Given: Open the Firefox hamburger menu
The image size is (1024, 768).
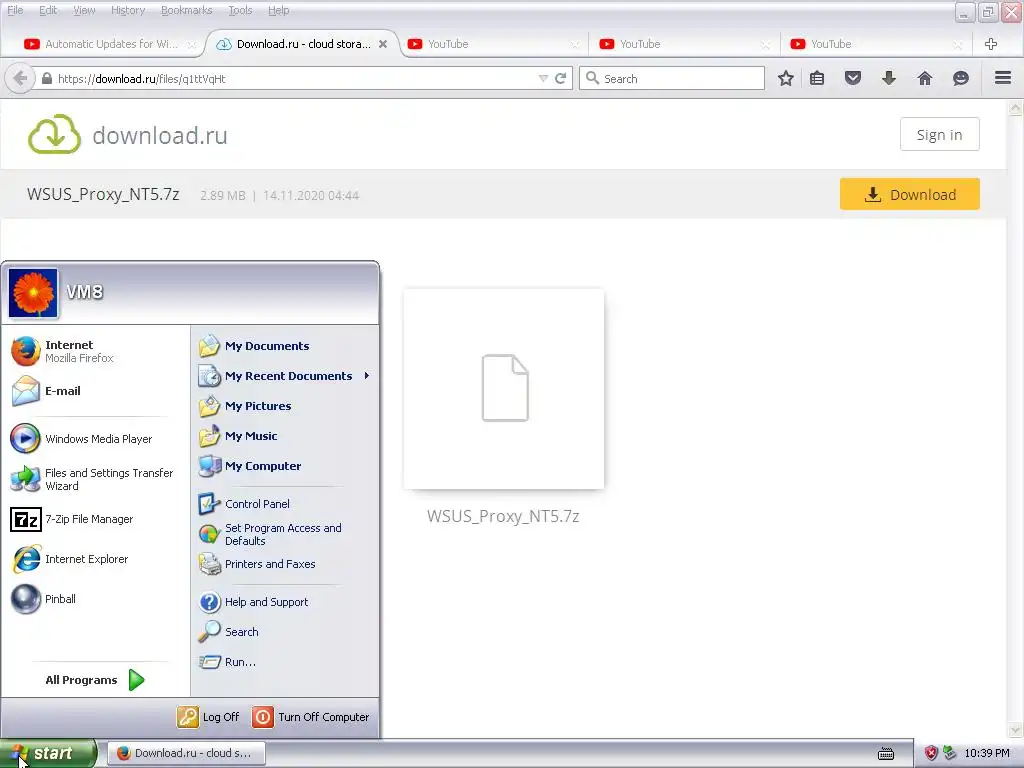Looking at the screenshot, I should (x=1003, y=78).
